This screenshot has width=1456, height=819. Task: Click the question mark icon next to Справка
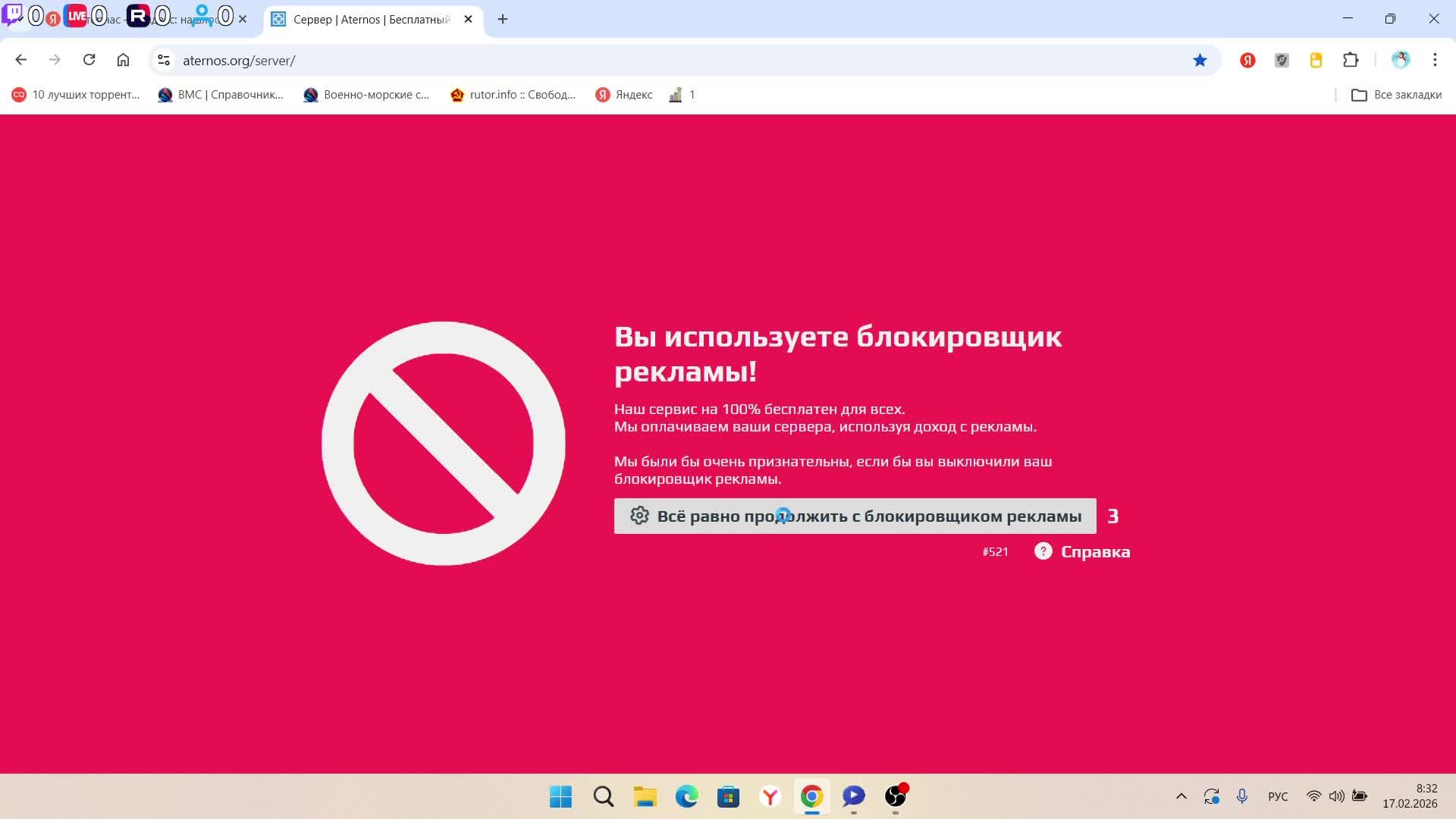(x=1043, y=551)
